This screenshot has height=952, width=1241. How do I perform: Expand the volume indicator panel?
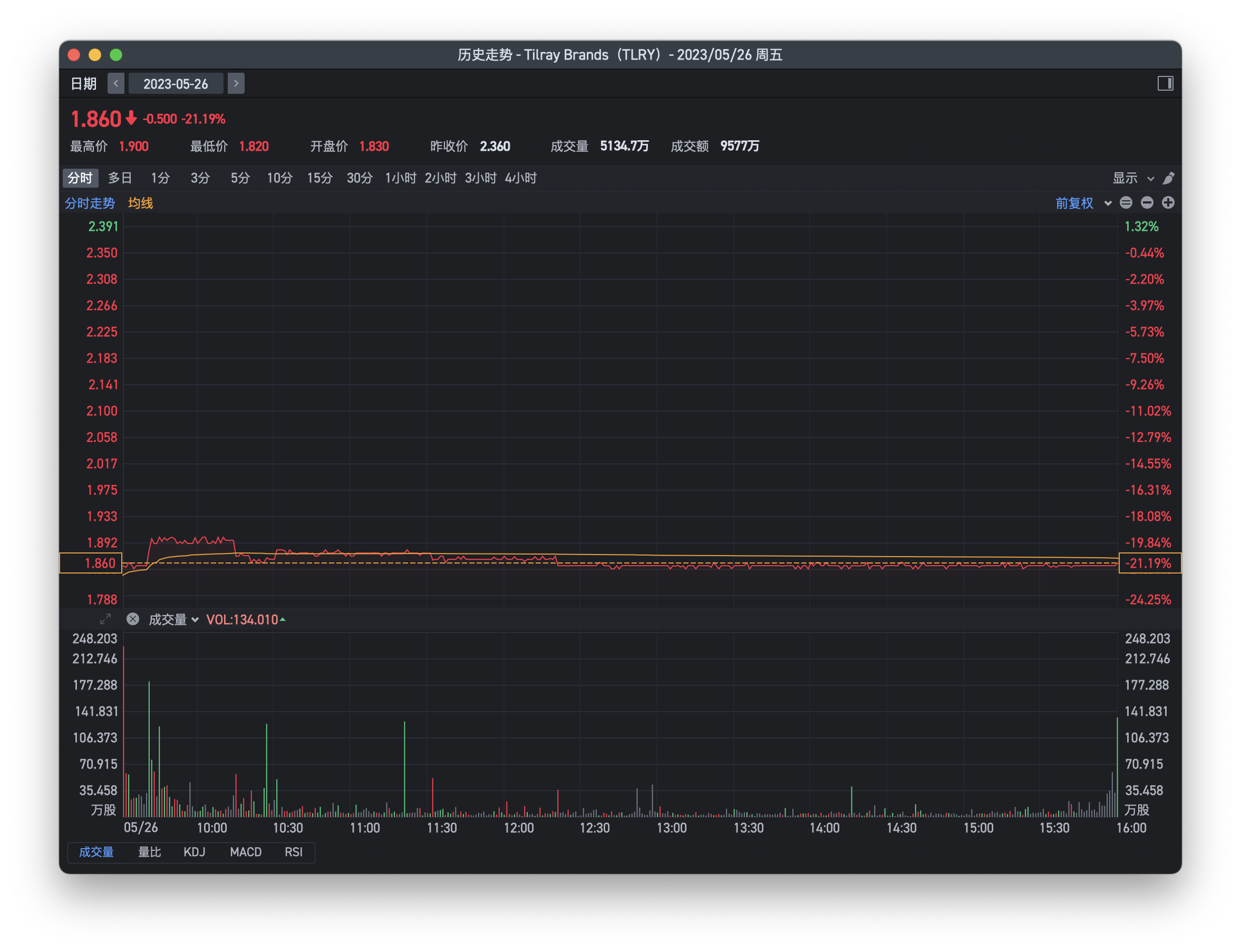105,619
